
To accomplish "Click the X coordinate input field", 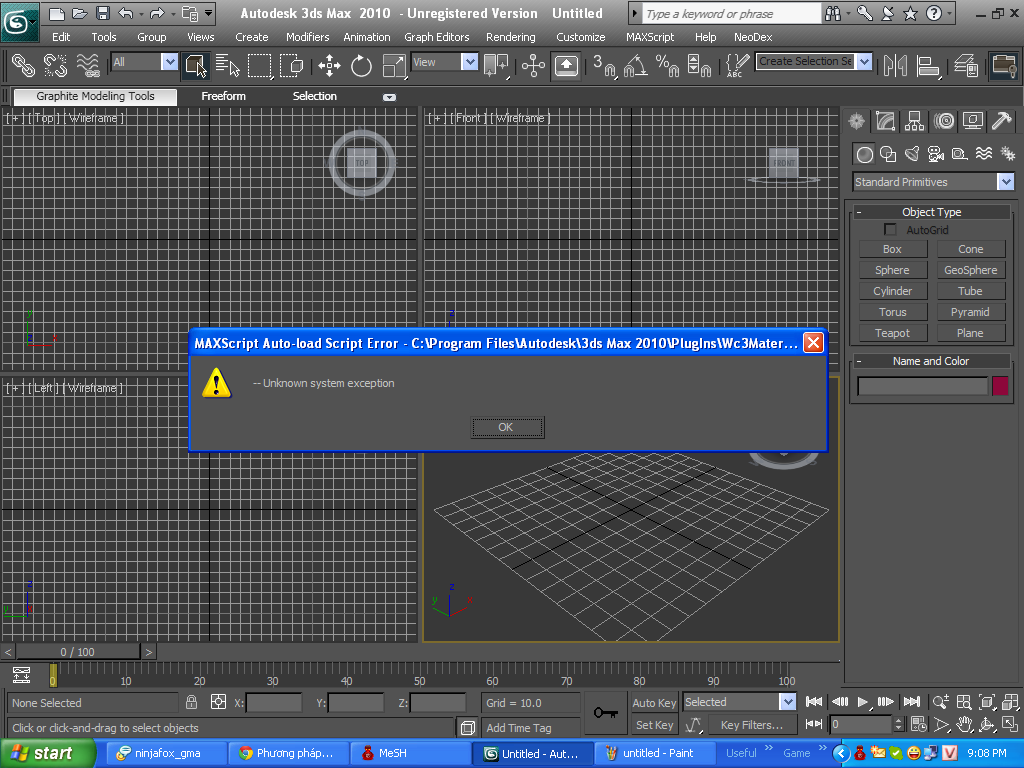I will click(x=274, y=703).
